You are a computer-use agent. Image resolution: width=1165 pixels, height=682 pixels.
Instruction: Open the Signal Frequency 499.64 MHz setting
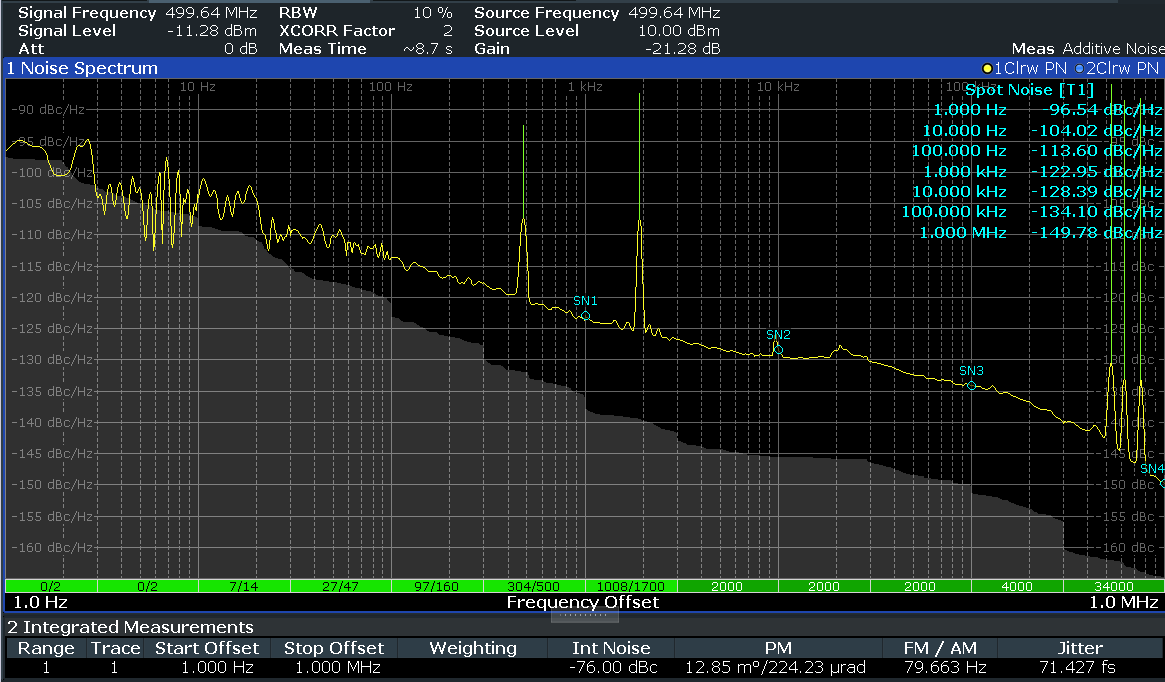[137, 13]
